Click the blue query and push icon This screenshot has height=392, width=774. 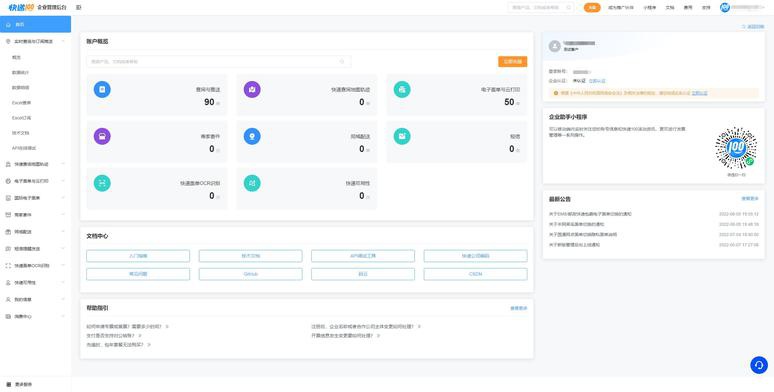coord(102,89)
